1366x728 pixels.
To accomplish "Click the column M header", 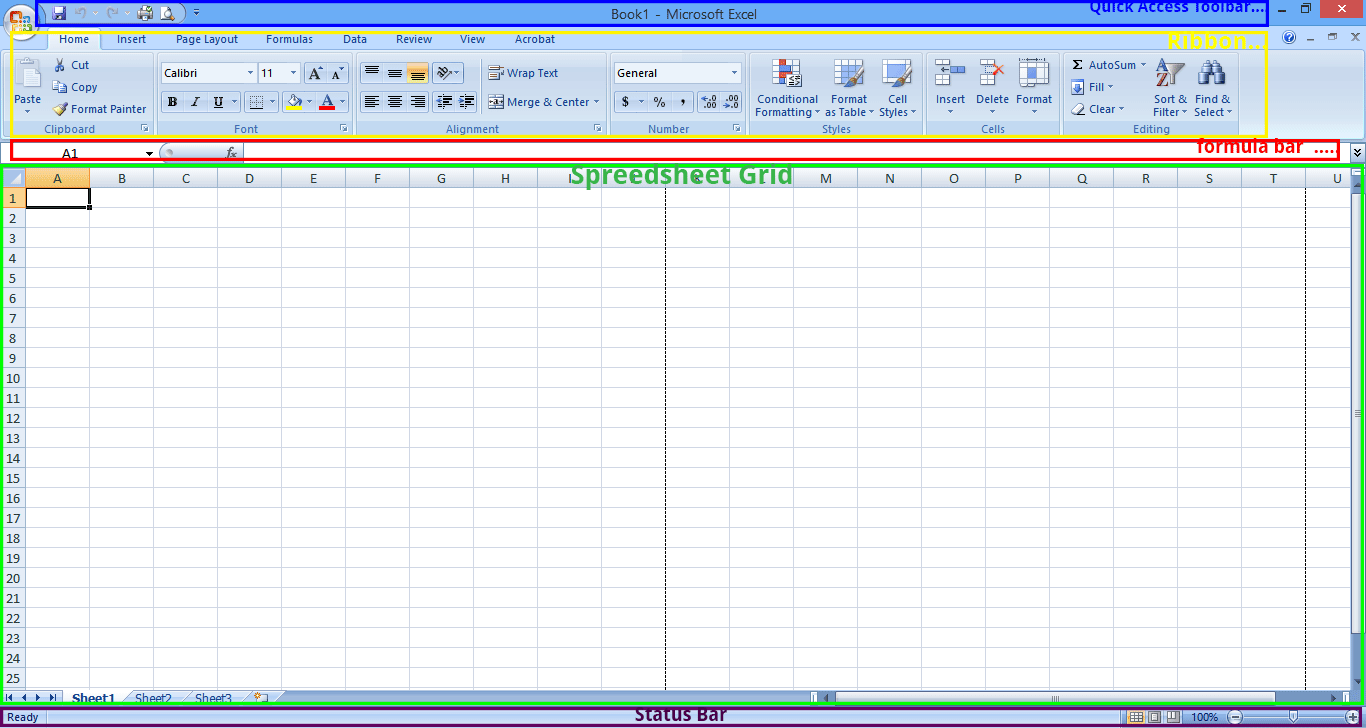I will point(825,178).
